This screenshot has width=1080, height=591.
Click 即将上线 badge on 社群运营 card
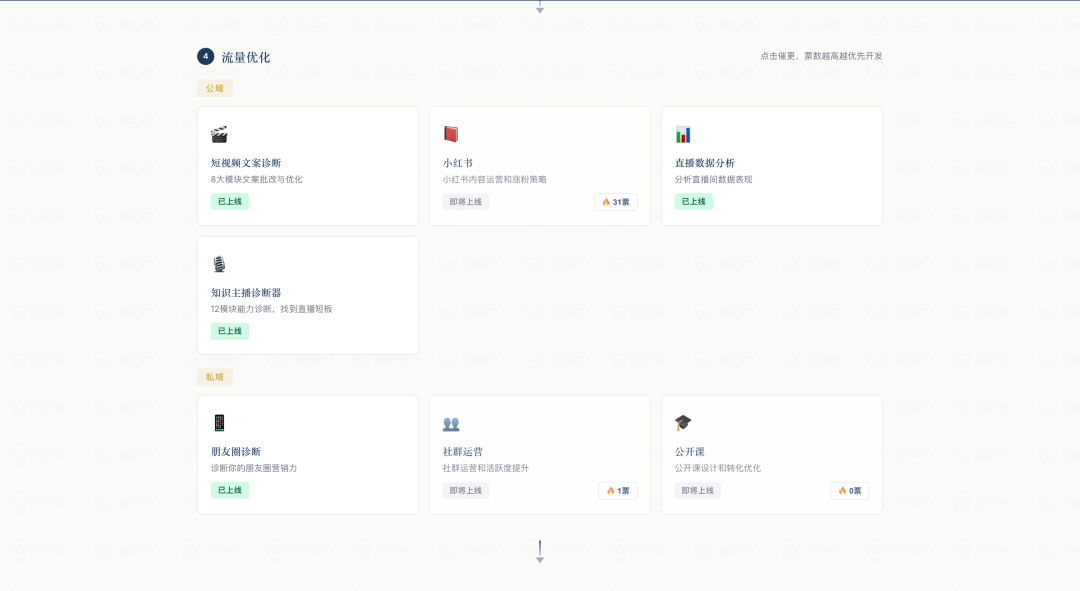pos(466,490)
